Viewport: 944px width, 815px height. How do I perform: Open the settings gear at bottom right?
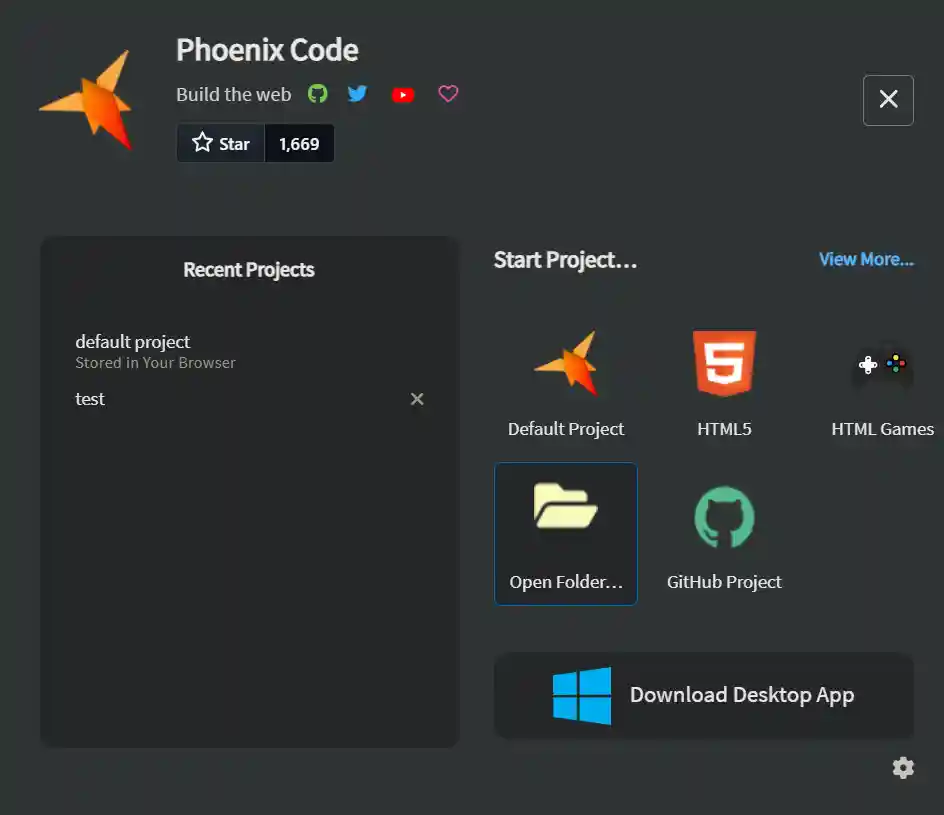pos(903,767)
